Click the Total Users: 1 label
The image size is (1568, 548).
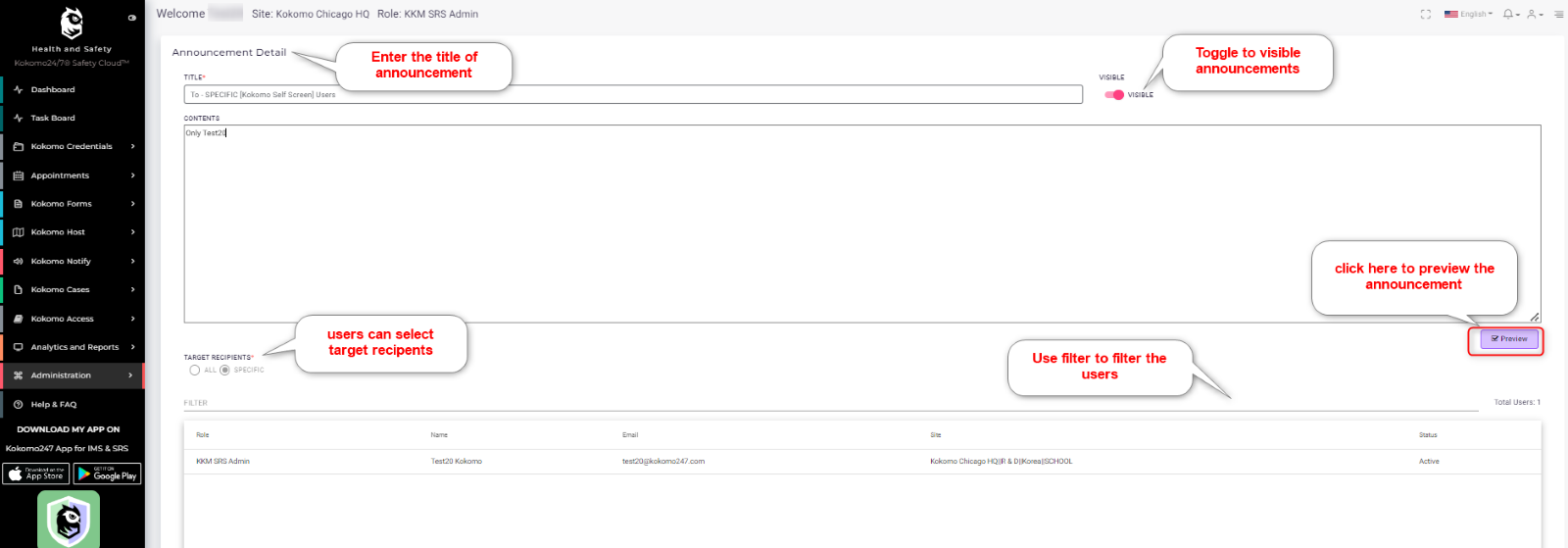(x=1517, y=402)
